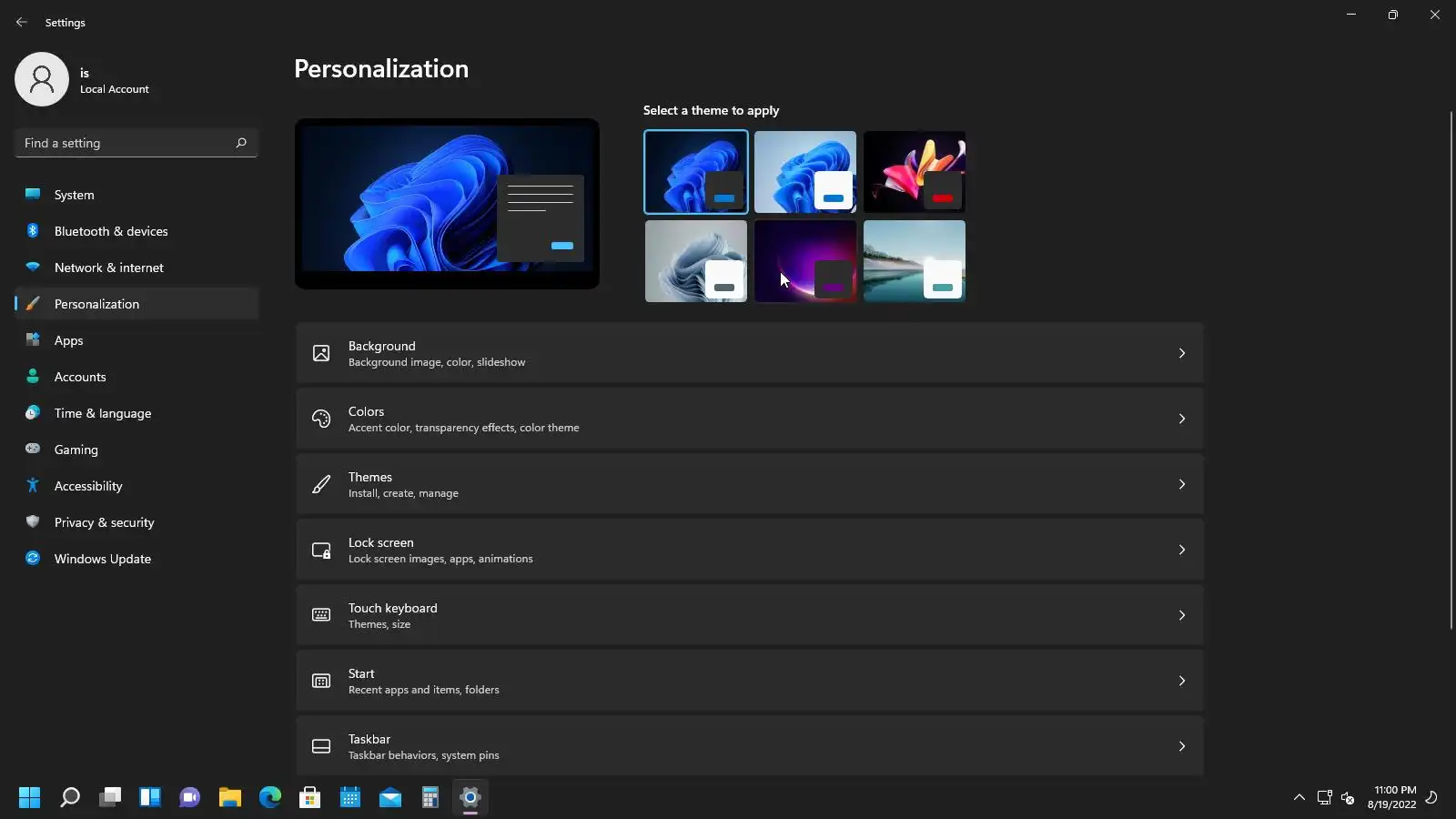This screenshot has height=819, width=1456.
Task: Open Privacy & security settings
Action: pos(136,522)
